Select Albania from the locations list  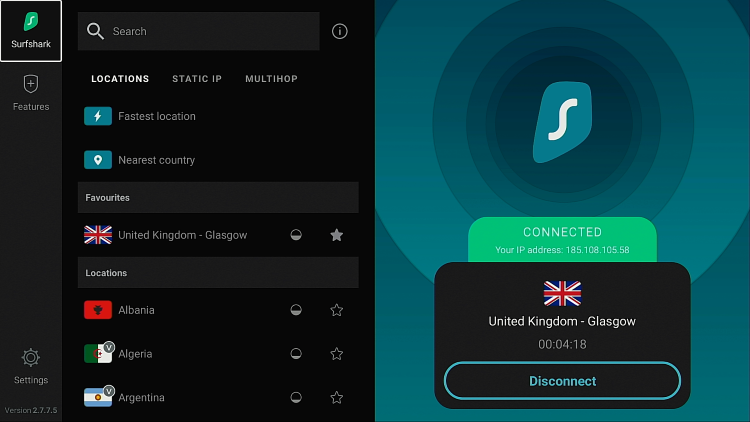(x=218, y=310)
